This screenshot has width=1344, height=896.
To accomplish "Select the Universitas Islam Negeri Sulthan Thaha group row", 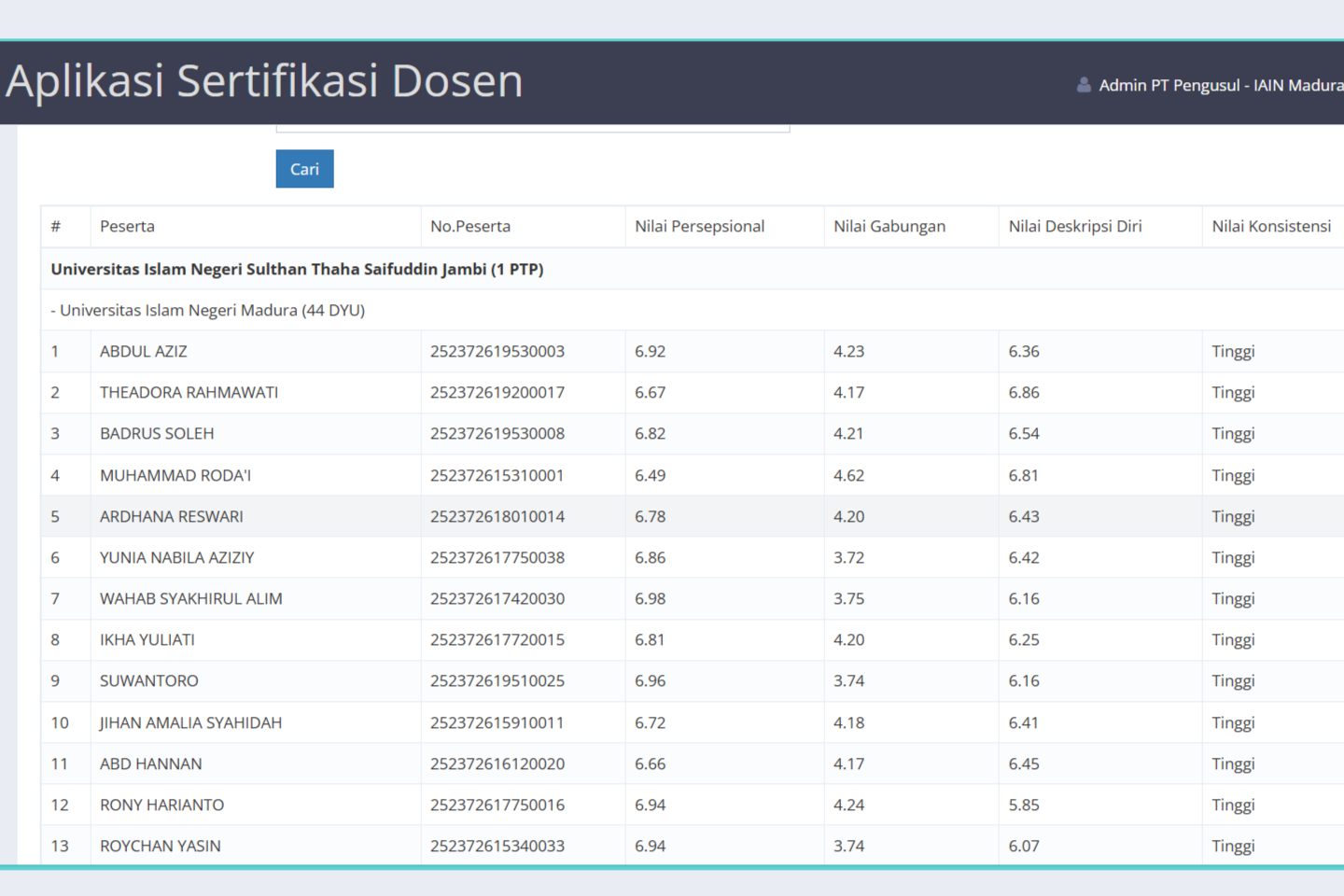I will pos(297,270).
